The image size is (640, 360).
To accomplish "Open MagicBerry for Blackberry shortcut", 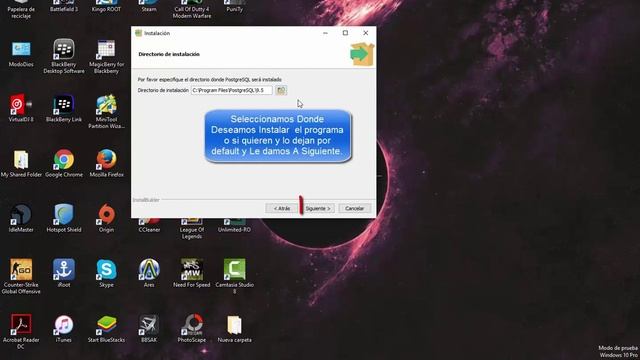I will (x=106, y=56).
